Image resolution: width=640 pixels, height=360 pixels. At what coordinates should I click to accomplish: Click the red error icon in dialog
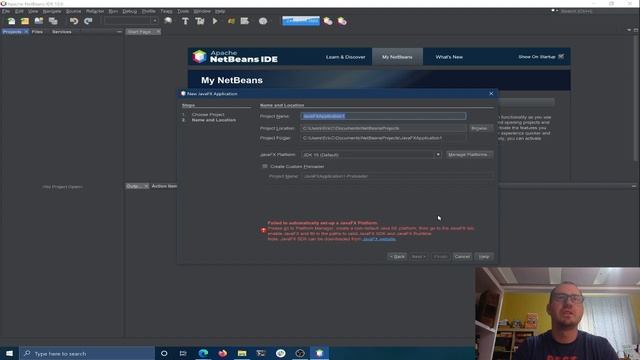tap(264, 231)
